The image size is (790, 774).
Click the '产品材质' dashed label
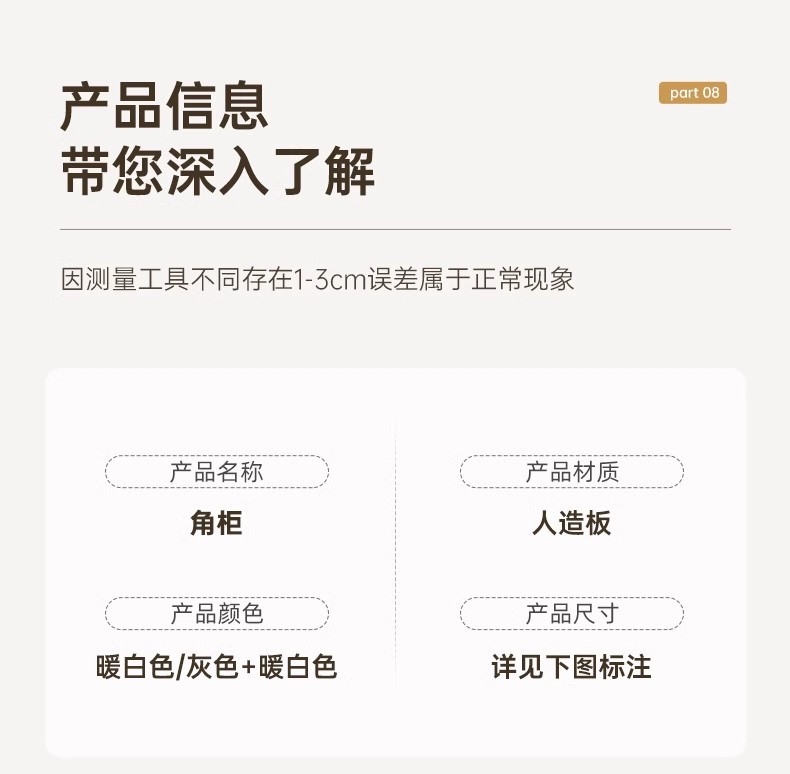tap(572, 472)
